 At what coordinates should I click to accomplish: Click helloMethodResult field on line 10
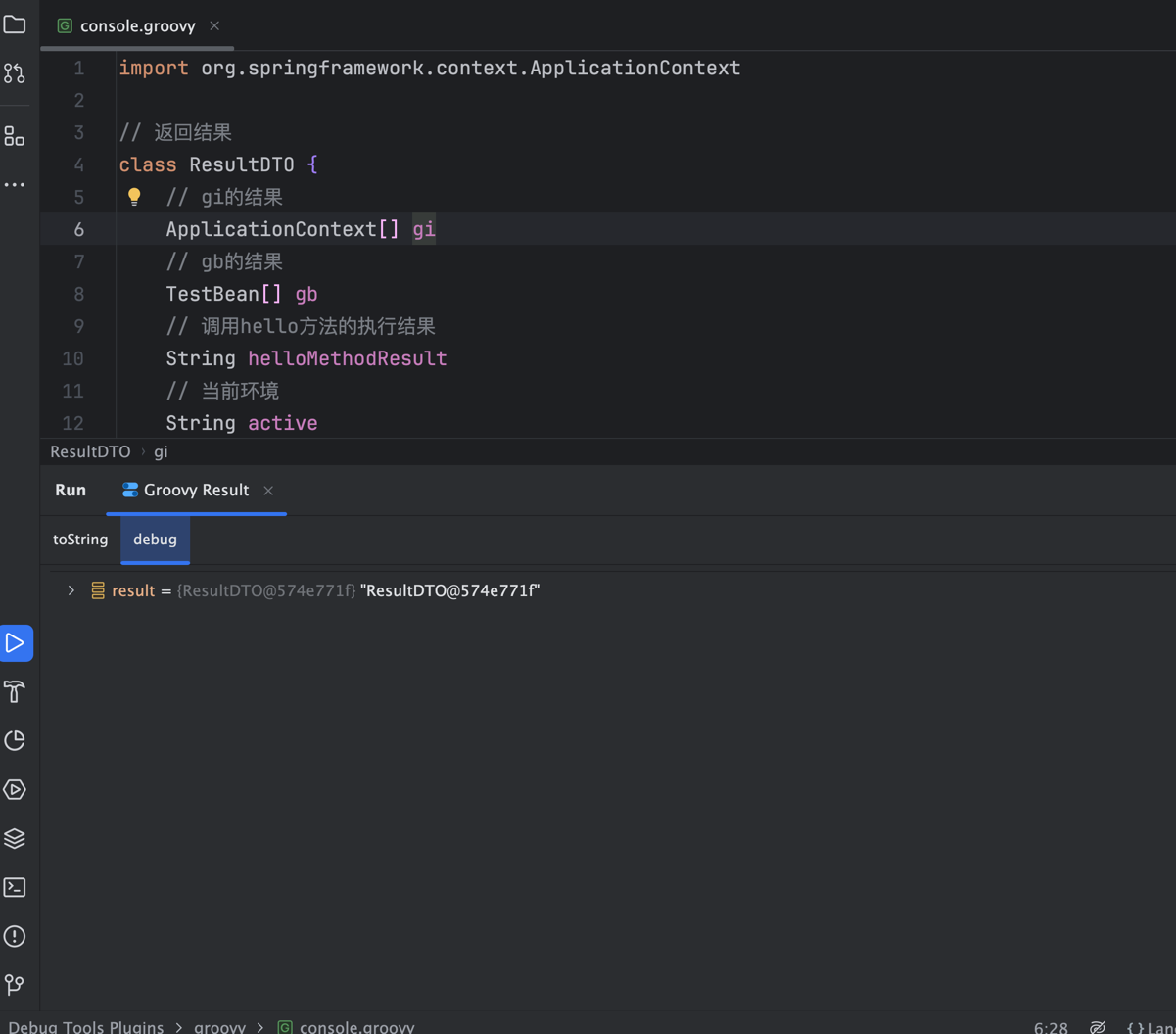[x=348, y=358]
